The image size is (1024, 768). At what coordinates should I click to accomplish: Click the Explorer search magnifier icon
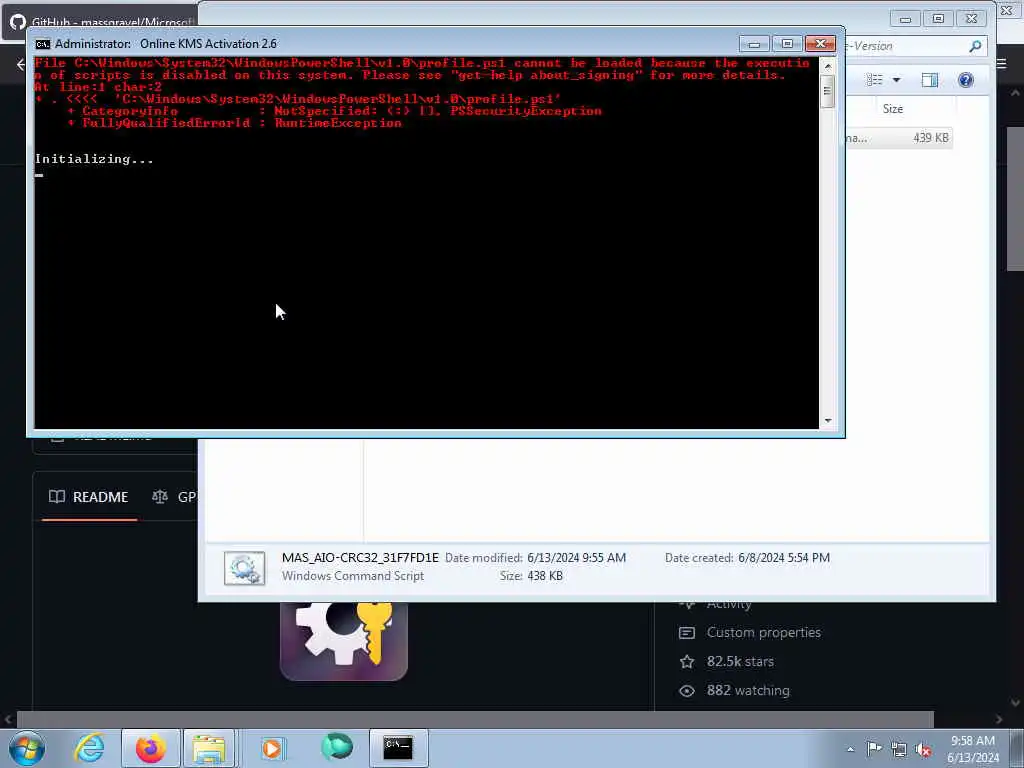pos(975,46)
